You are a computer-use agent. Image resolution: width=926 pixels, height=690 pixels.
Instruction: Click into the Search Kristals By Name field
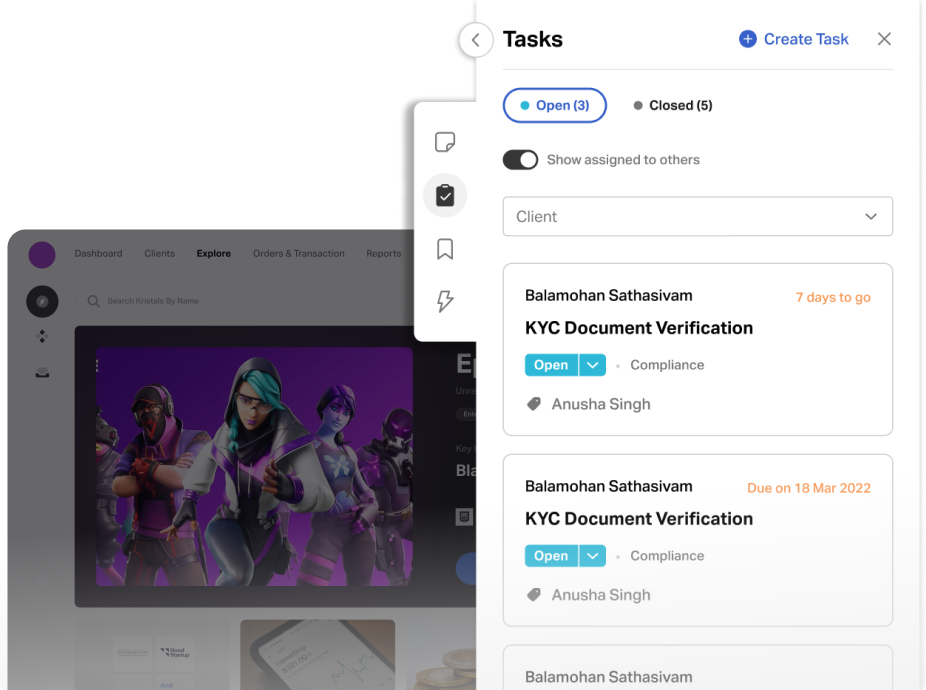click(153, 301)
